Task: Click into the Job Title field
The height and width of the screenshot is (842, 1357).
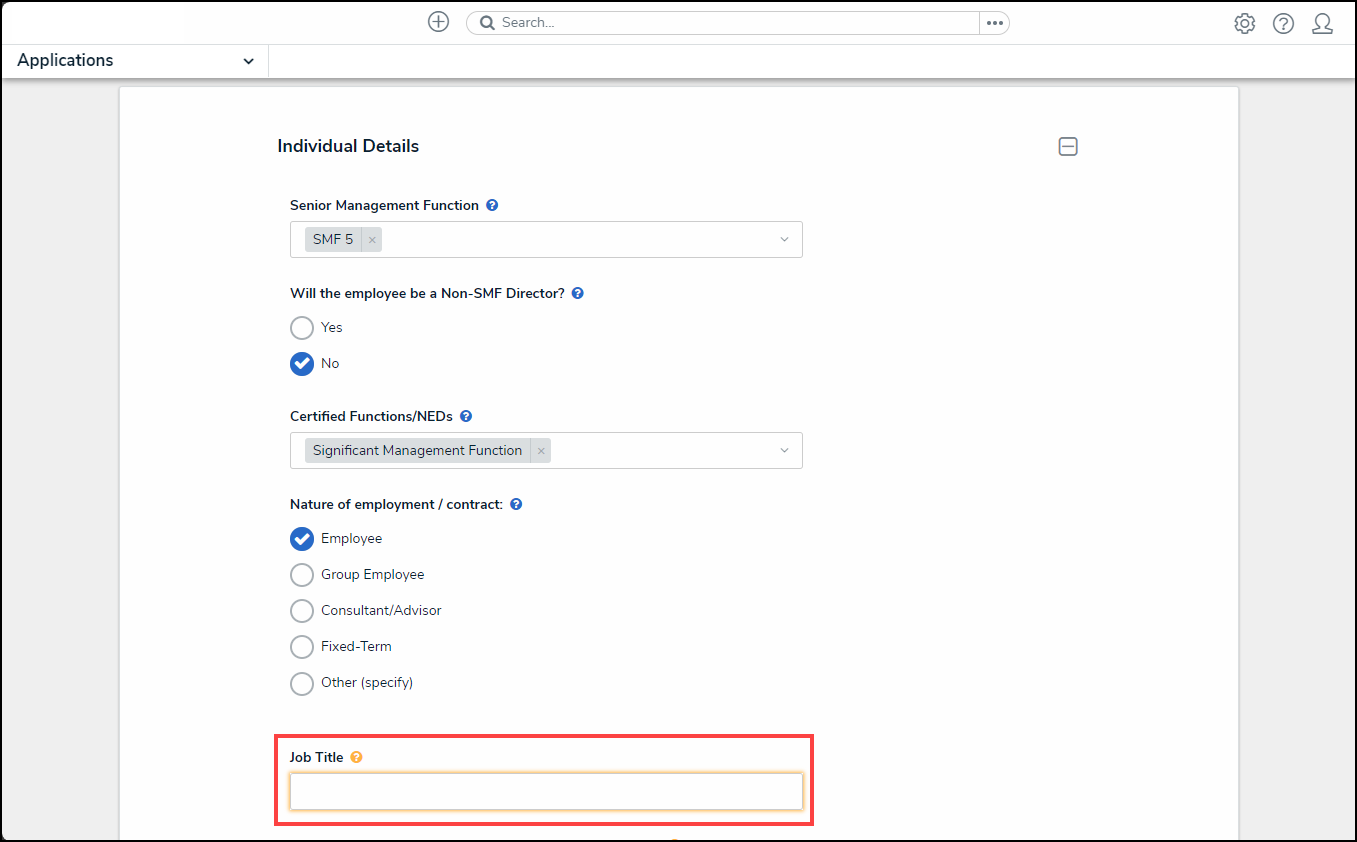Action: (x=546, y=791)
